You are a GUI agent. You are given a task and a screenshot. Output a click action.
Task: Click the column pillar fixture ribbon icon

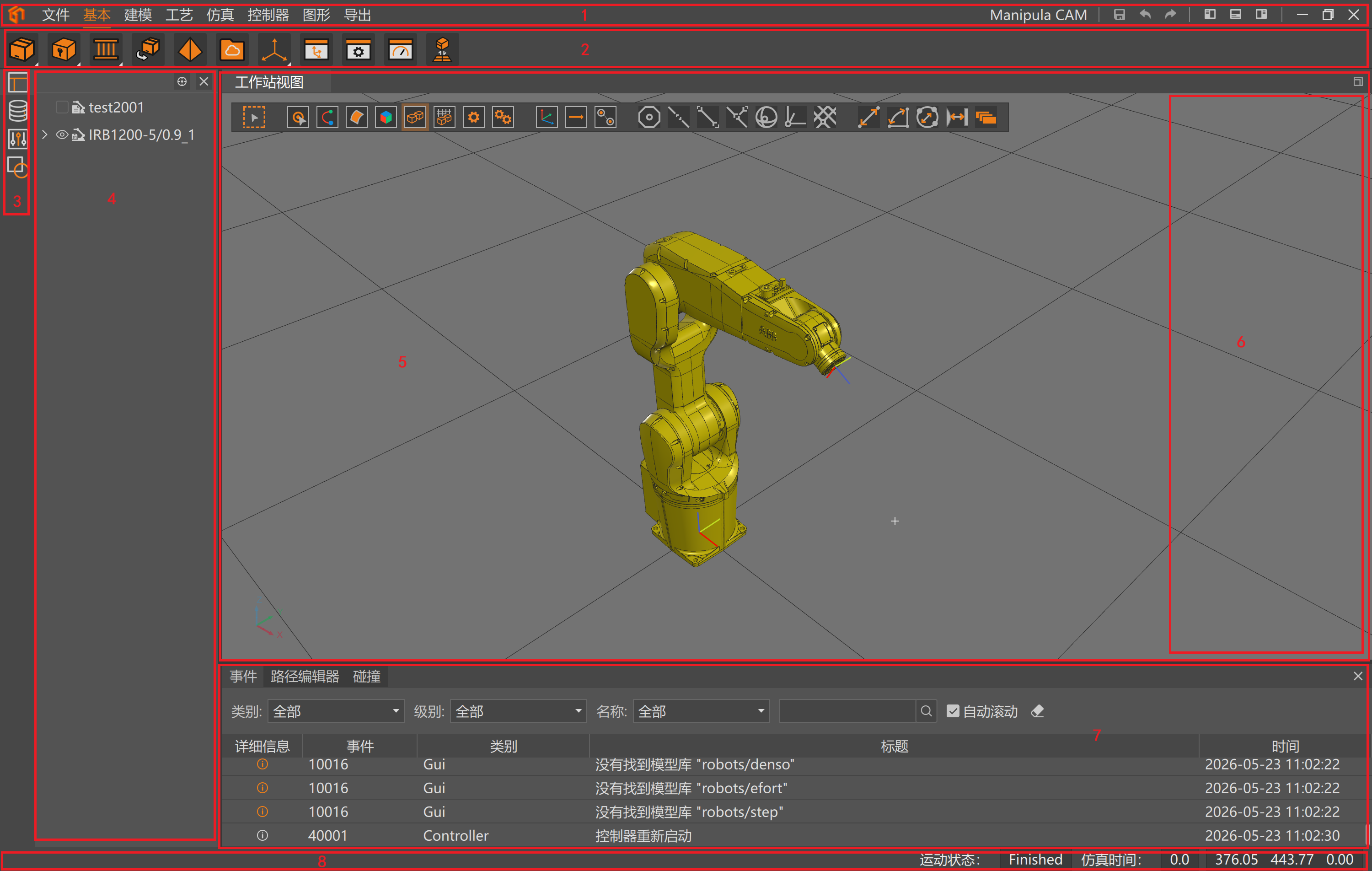click(x=106, y=49)
